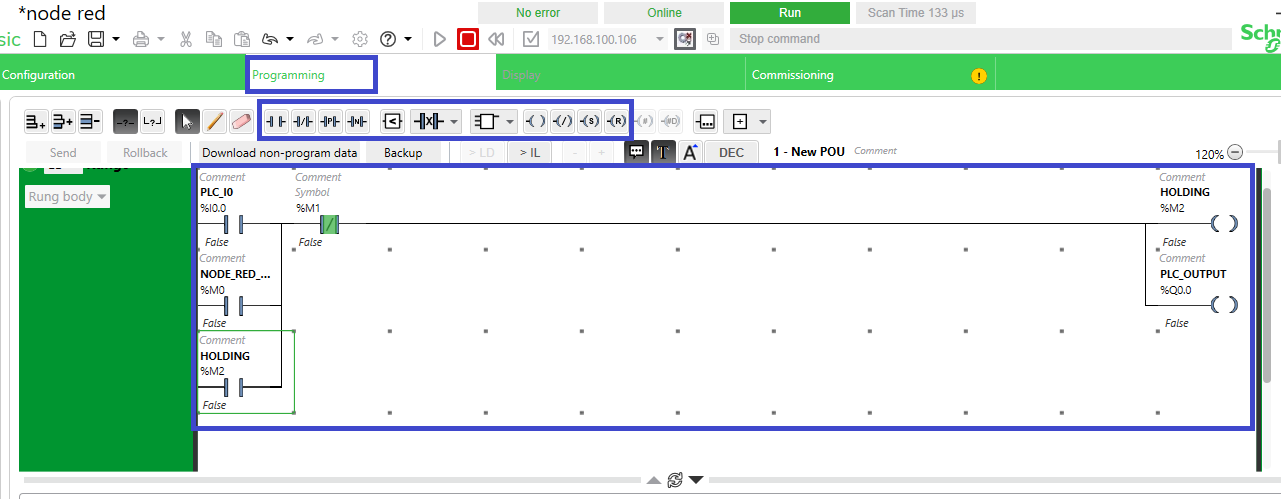Click the Print icon
1281x499 pixels.
[141, 39]
